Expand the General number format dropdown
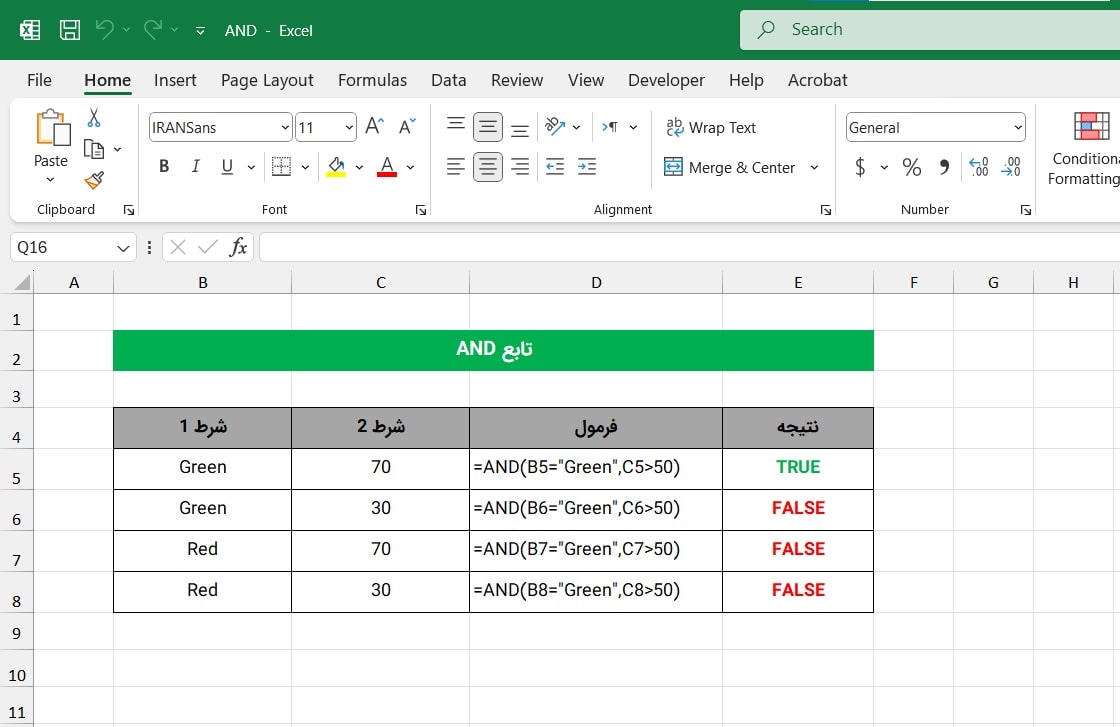This screenshot has height=727, width=1120. 1018,128
